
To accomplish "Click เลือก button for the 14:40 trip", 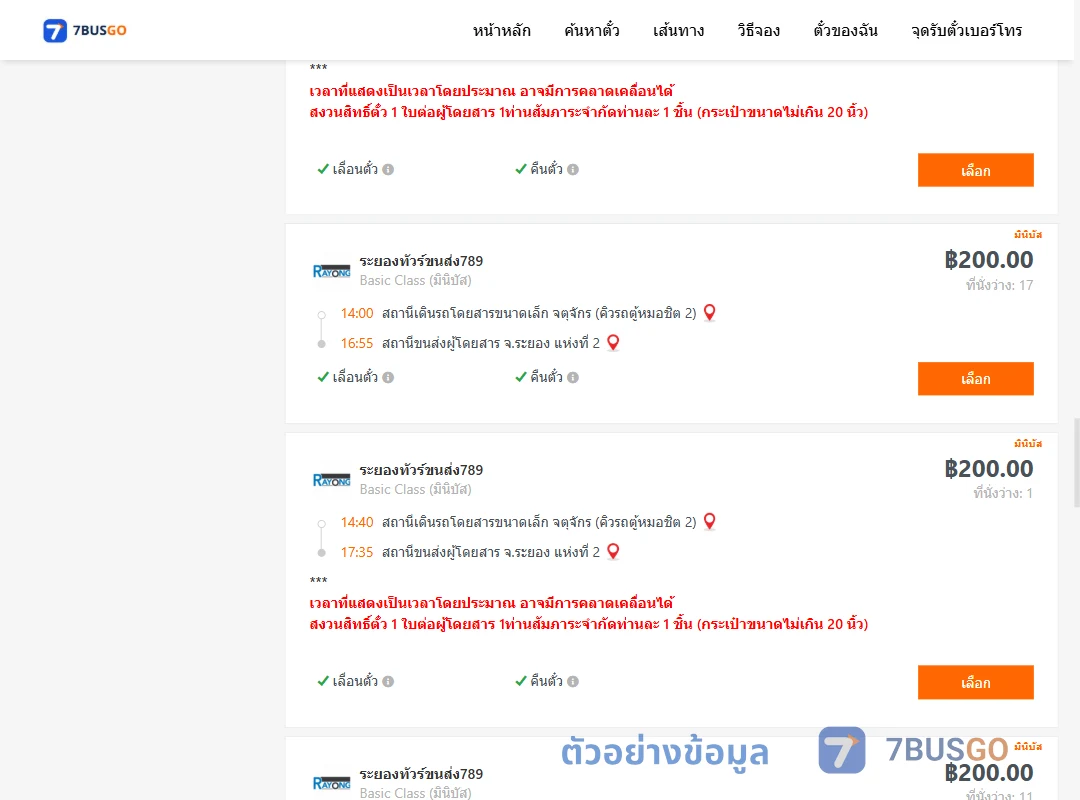I will point(975,682).
